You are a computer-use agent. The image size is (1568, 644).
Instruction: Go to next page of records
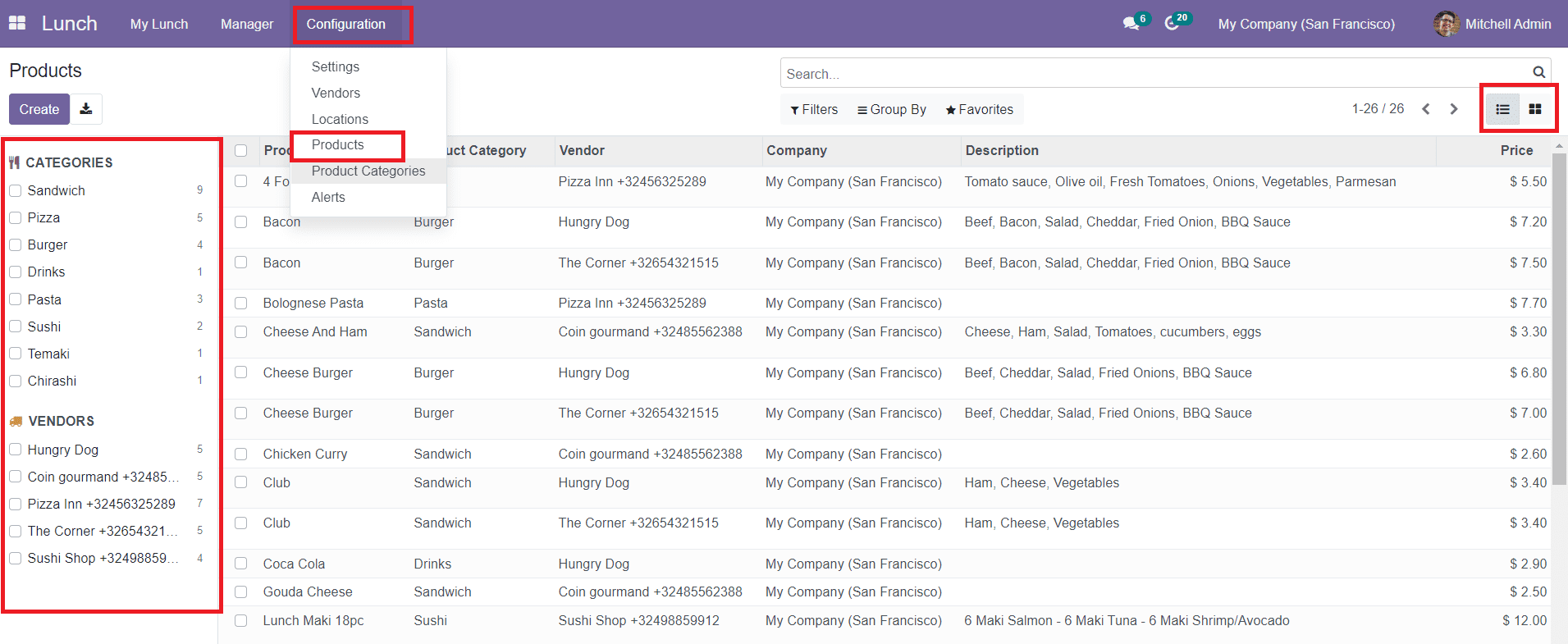[1454, 109]
